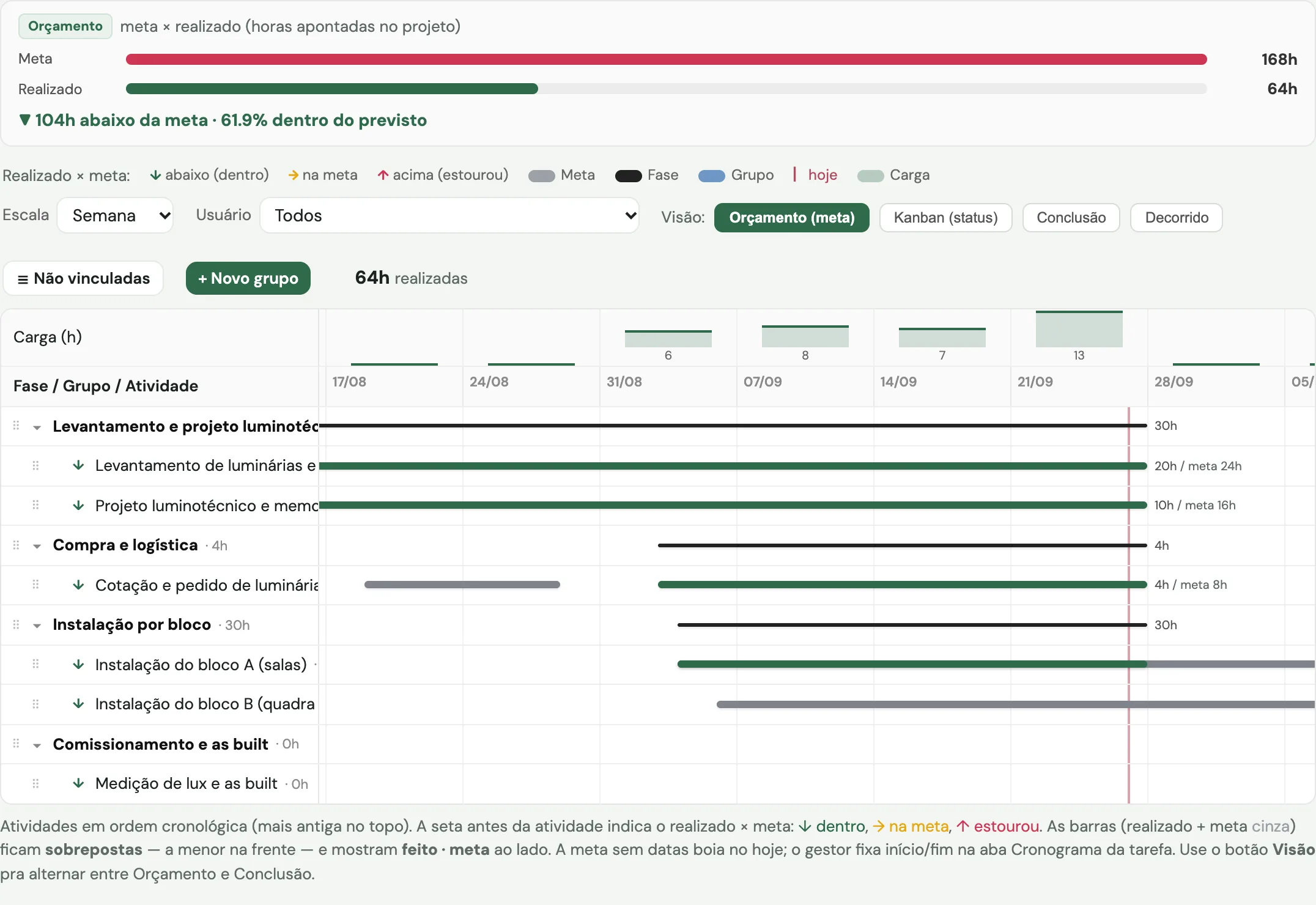Screen dimensions: 1316x905
Task: Switch to Decorrido view
Action: point(1176,218)
